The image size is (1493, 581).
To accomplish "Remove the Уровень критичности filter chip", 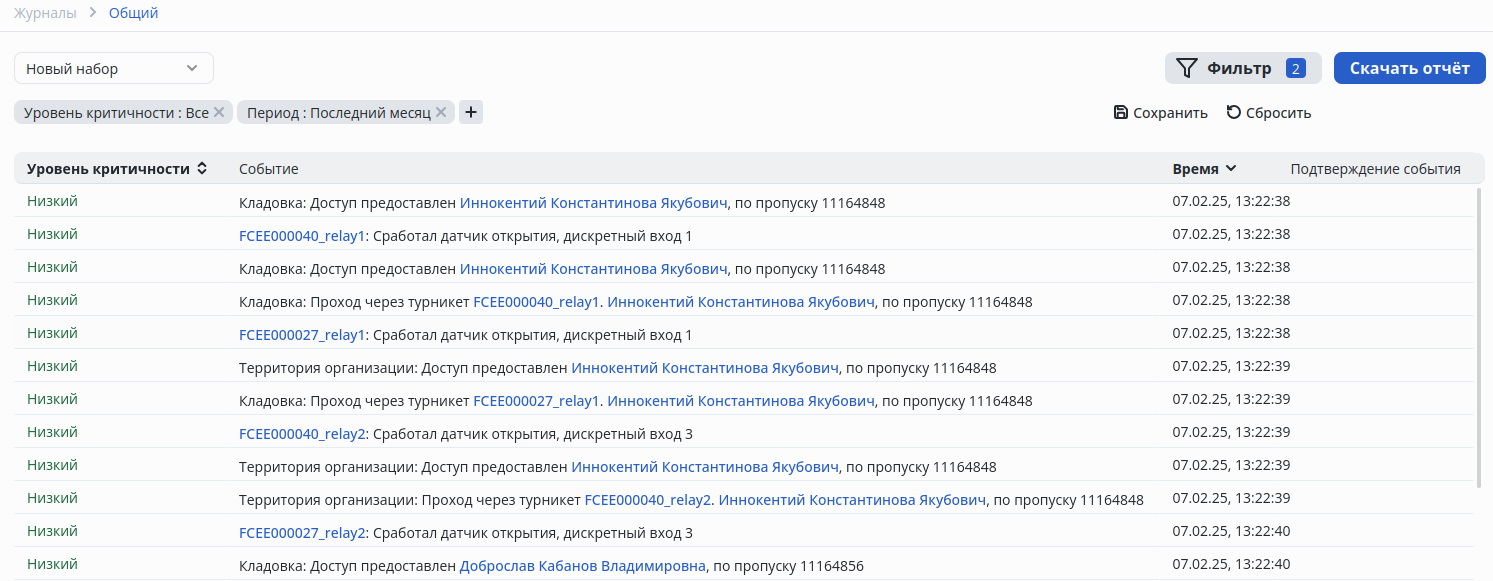I will pos(220,113).
